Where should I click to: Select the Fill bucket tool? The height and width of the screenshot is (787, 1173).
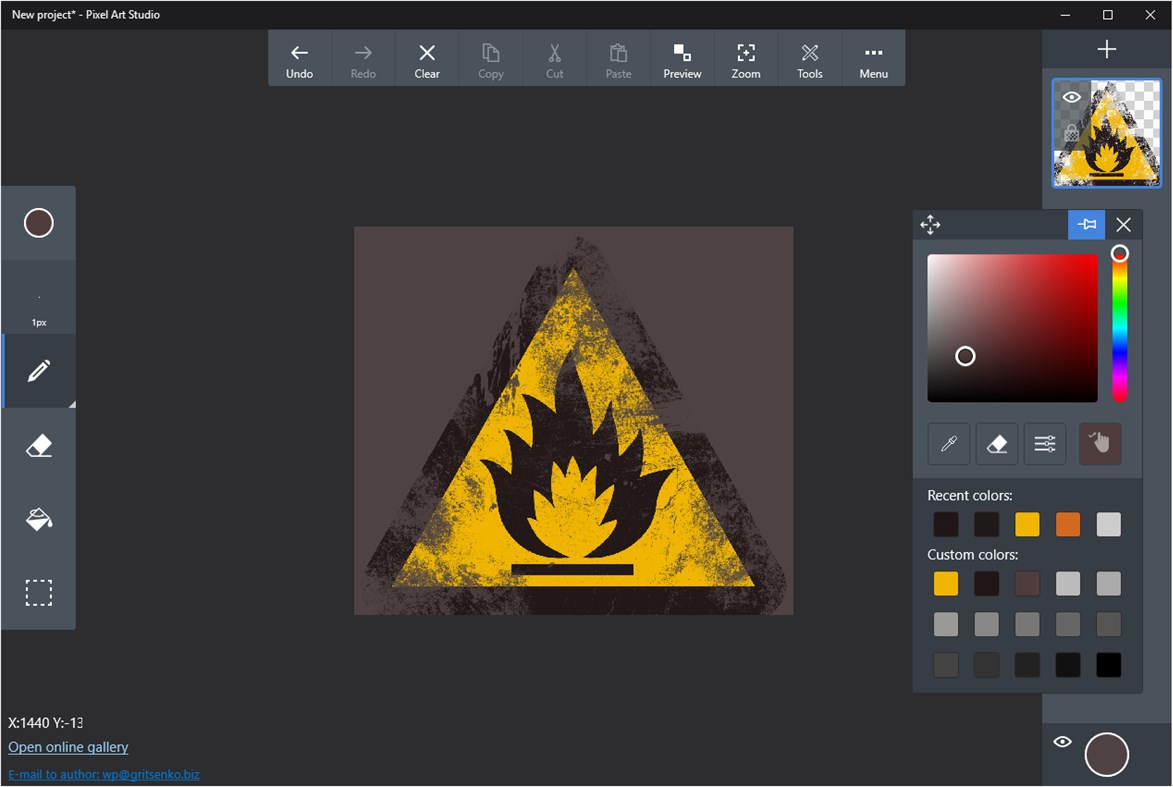coord(38,518)
